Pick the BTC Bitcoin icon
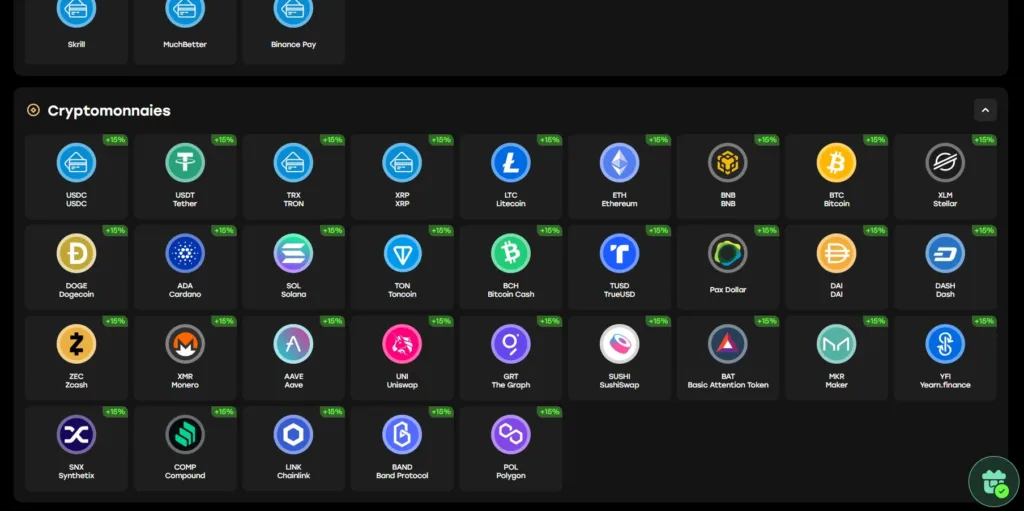 click(x=836, y=162)
